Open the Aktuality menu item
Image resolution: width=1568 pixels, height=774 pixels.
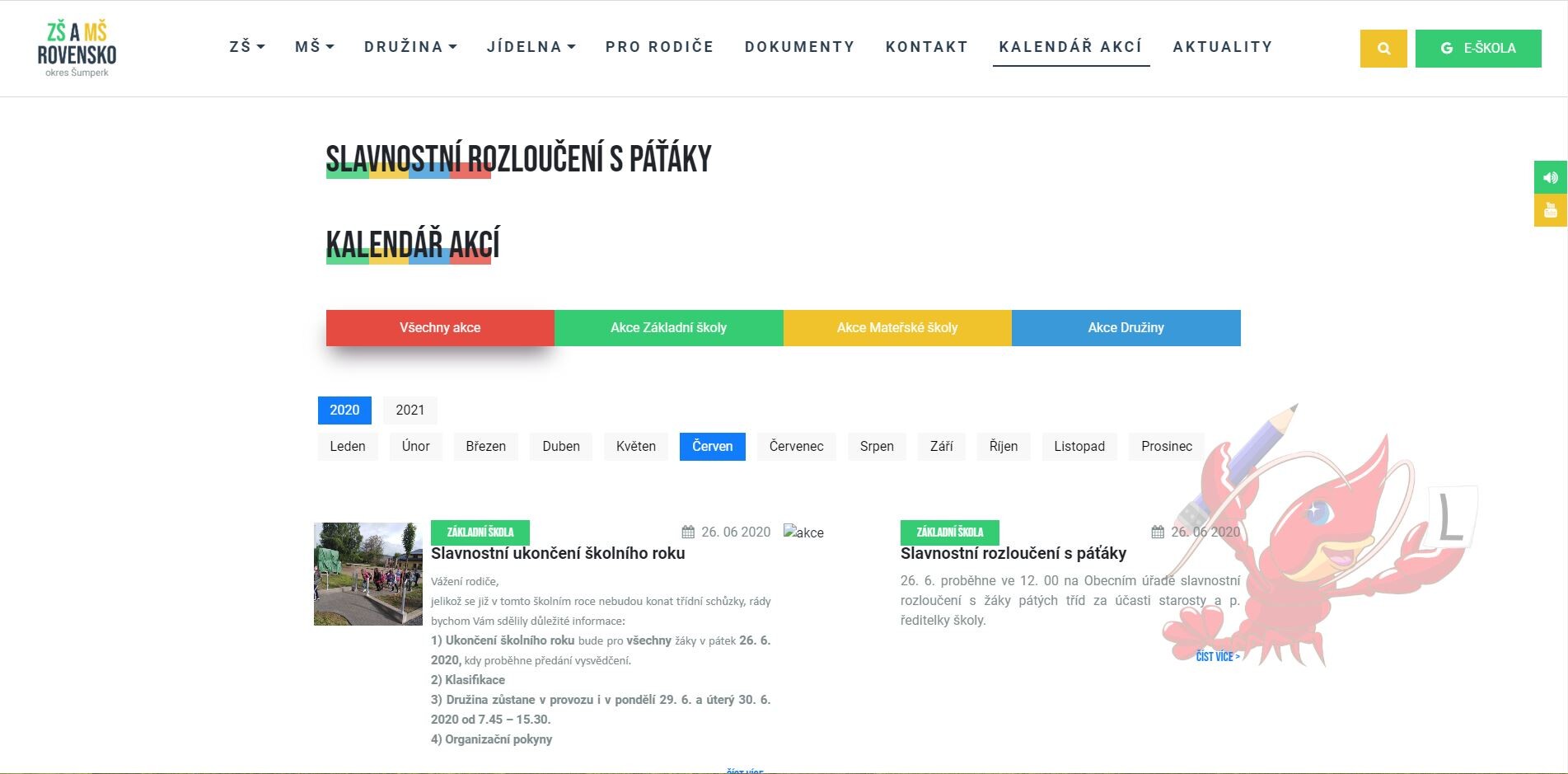[x=1222, y=47]
